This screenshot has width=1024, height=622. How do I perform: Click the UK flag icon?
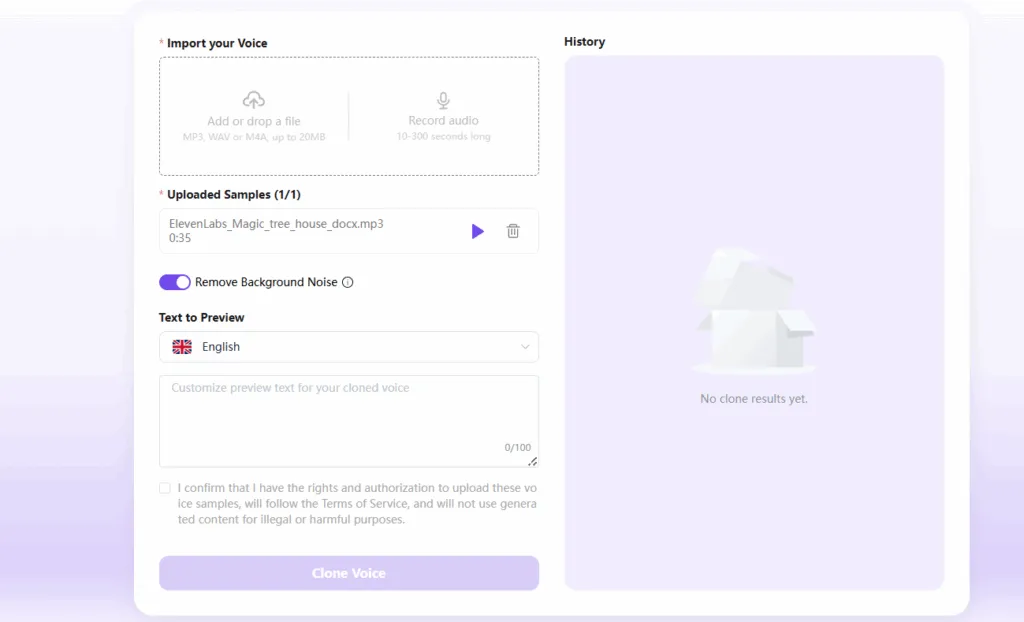182,347
